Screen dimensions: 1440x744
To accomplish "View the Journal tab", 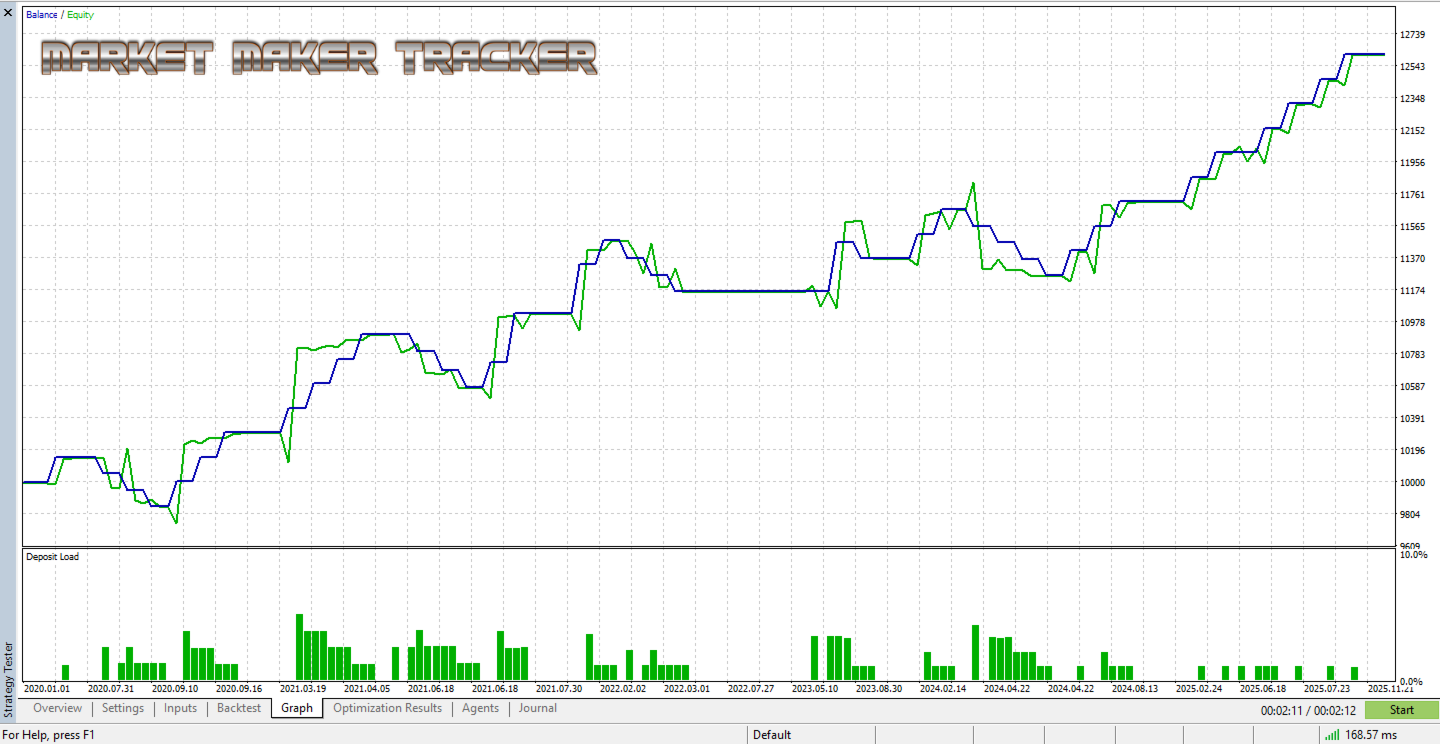I will 538,708.
